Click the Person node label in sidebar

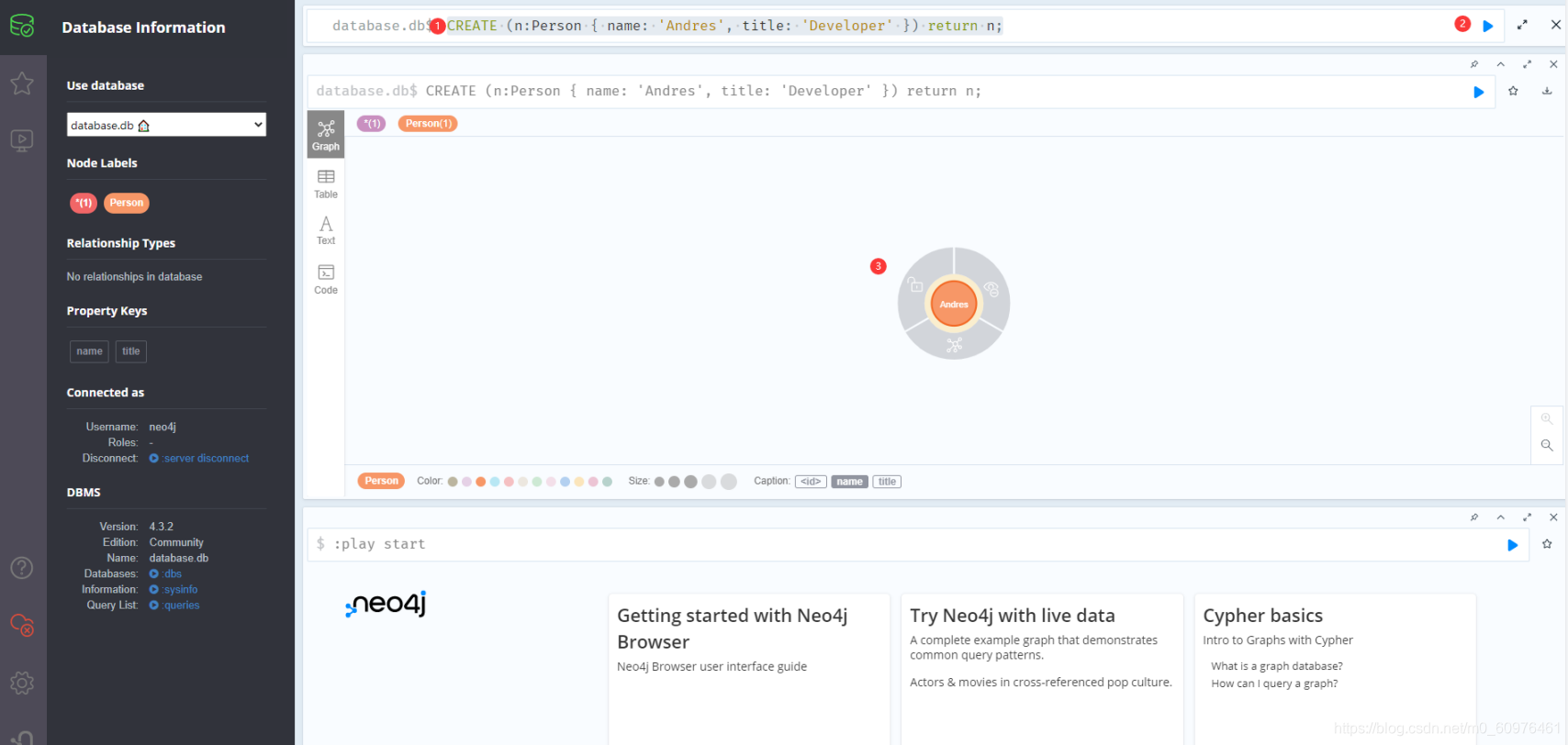127,203
